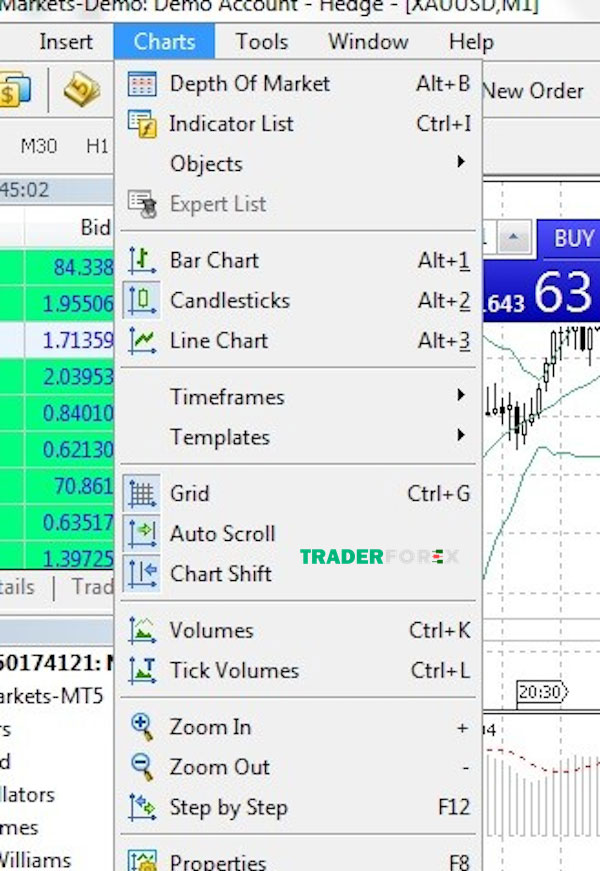This screenshot has height=871, width=600.
Task: Click the volume up arrow beside BUY
Action: tap(513, 238)
